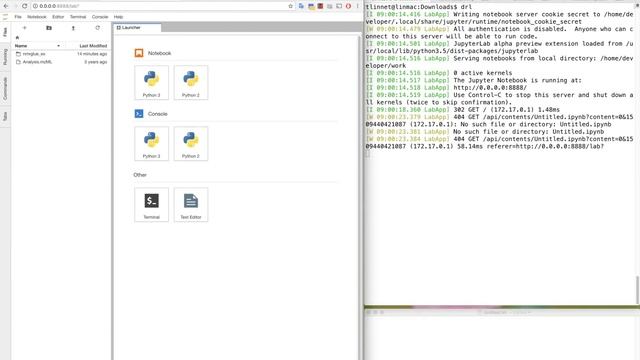Click the Console section header icon
The width and height of the screenshot is (640, 360).
click(x=139, y=113)
